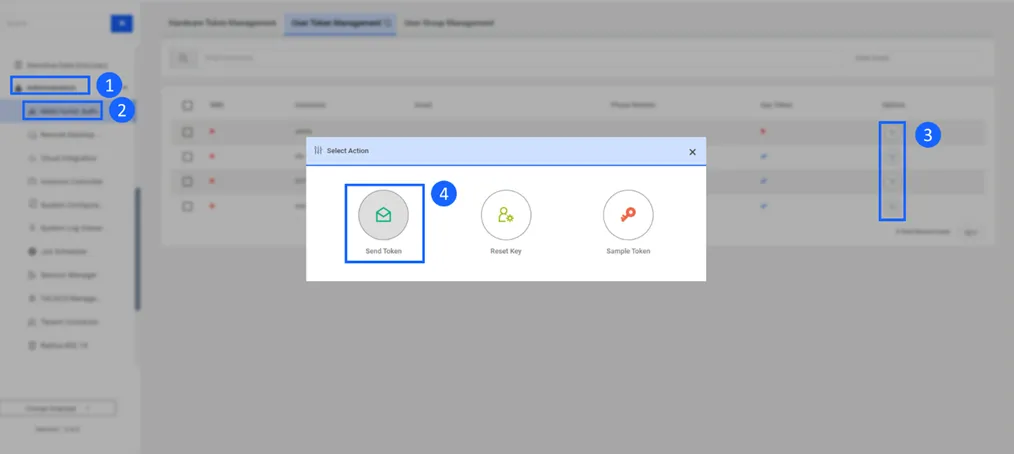Switch to User Token Management tab

341,23
